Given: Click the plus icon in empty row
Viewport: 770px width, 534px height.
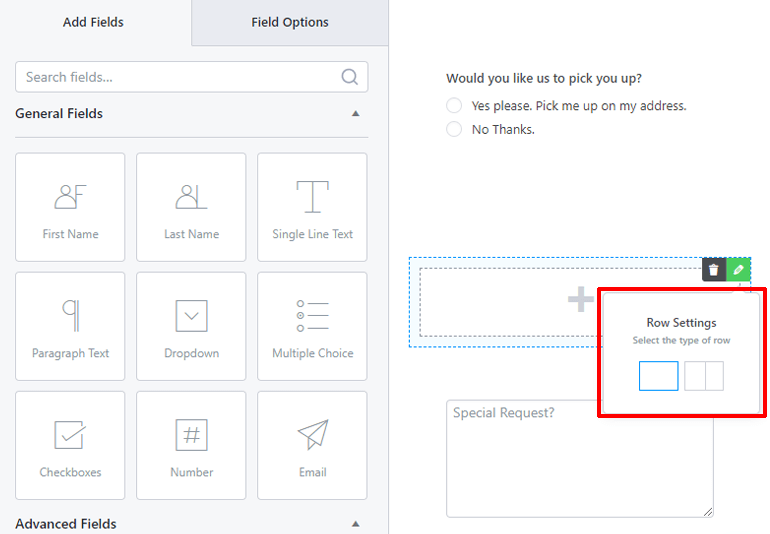Looking at the screenshot, I should [x=580, y=299].
